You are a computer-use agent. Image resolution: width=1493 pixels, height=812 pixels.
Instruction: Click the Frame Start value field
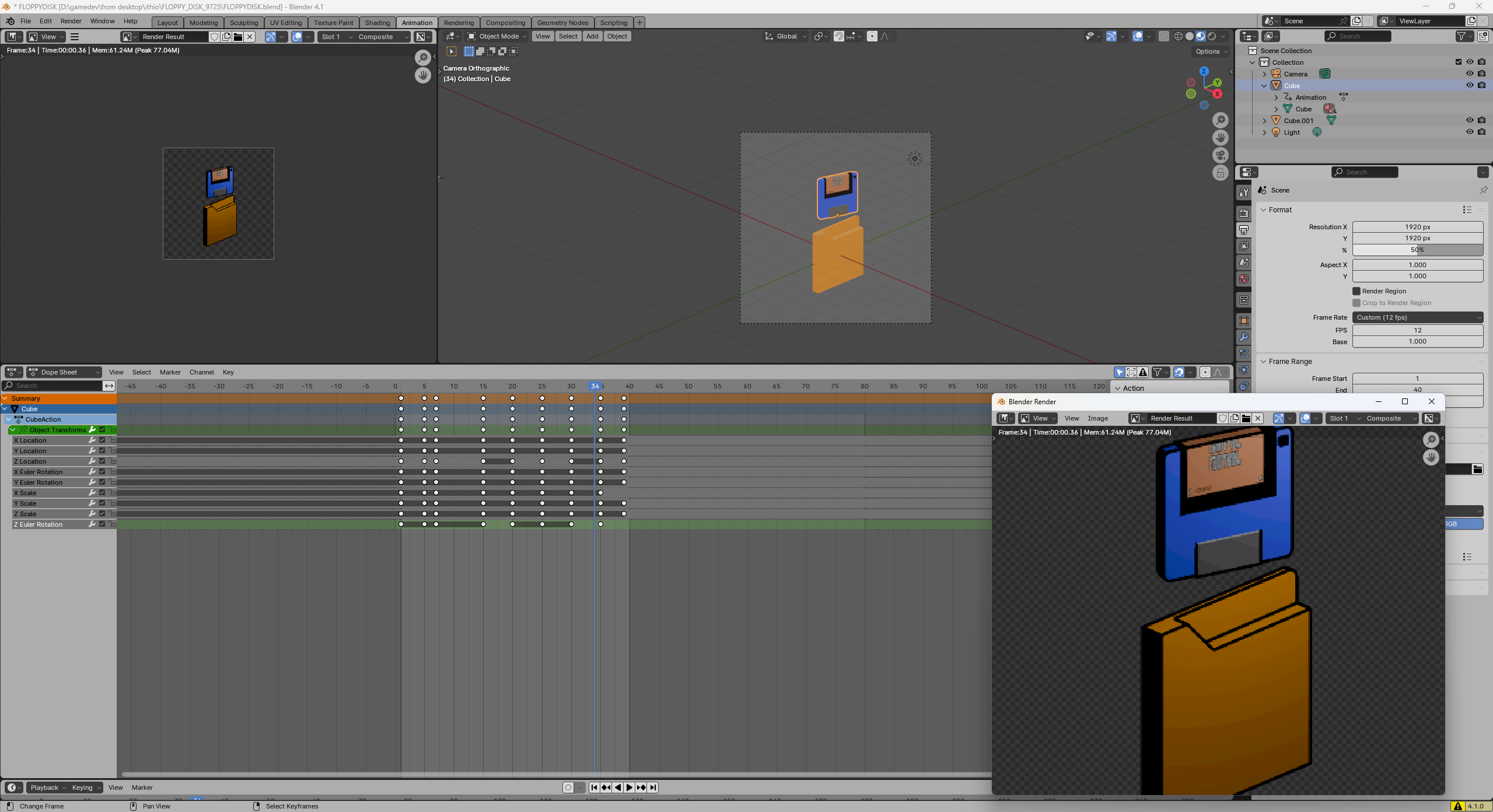point(1418,379)
